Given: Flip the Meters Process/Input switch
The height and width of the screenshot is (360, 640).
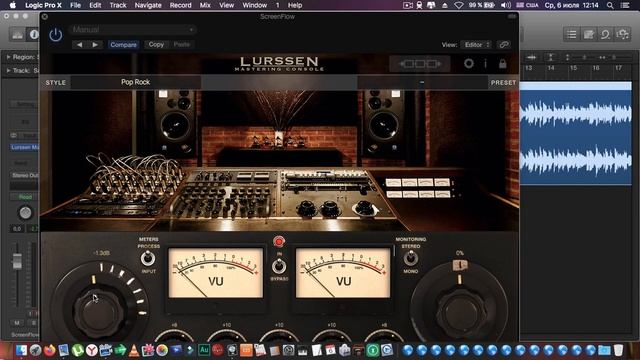Looking at the screenshot, I should tap(148, 258).
